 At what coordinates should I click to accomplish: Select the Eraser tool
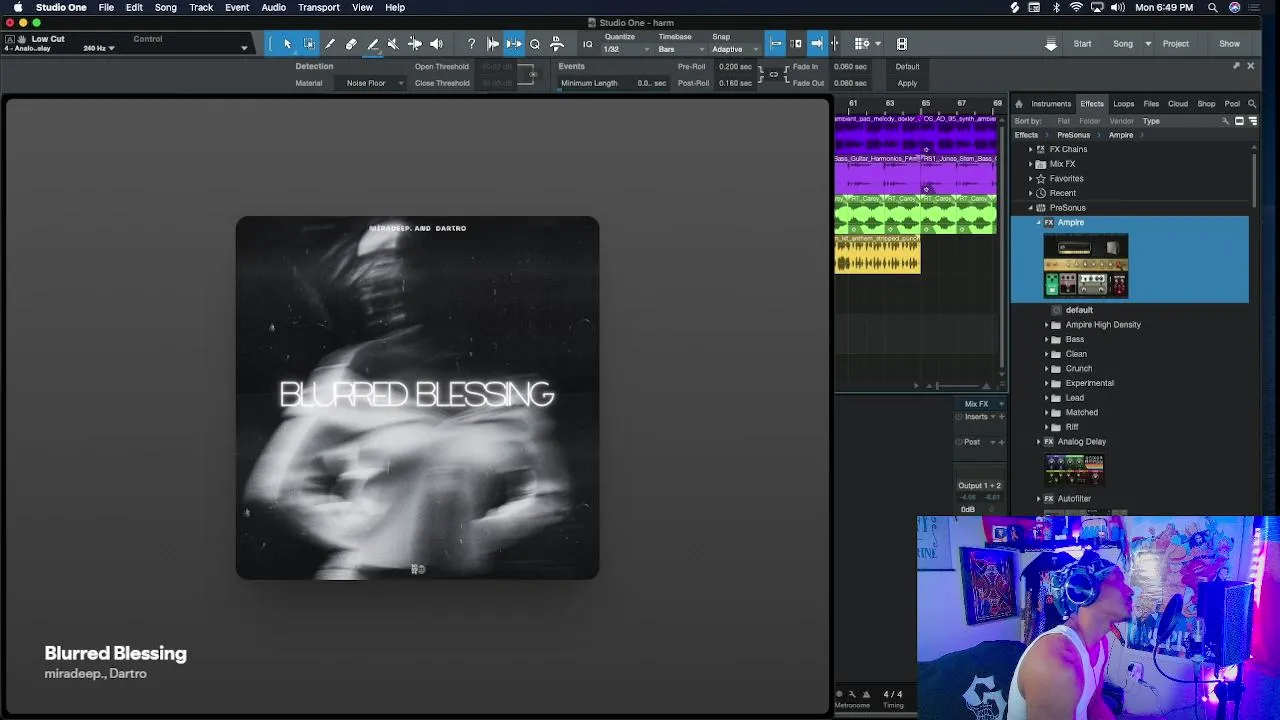tap(351, 44)
